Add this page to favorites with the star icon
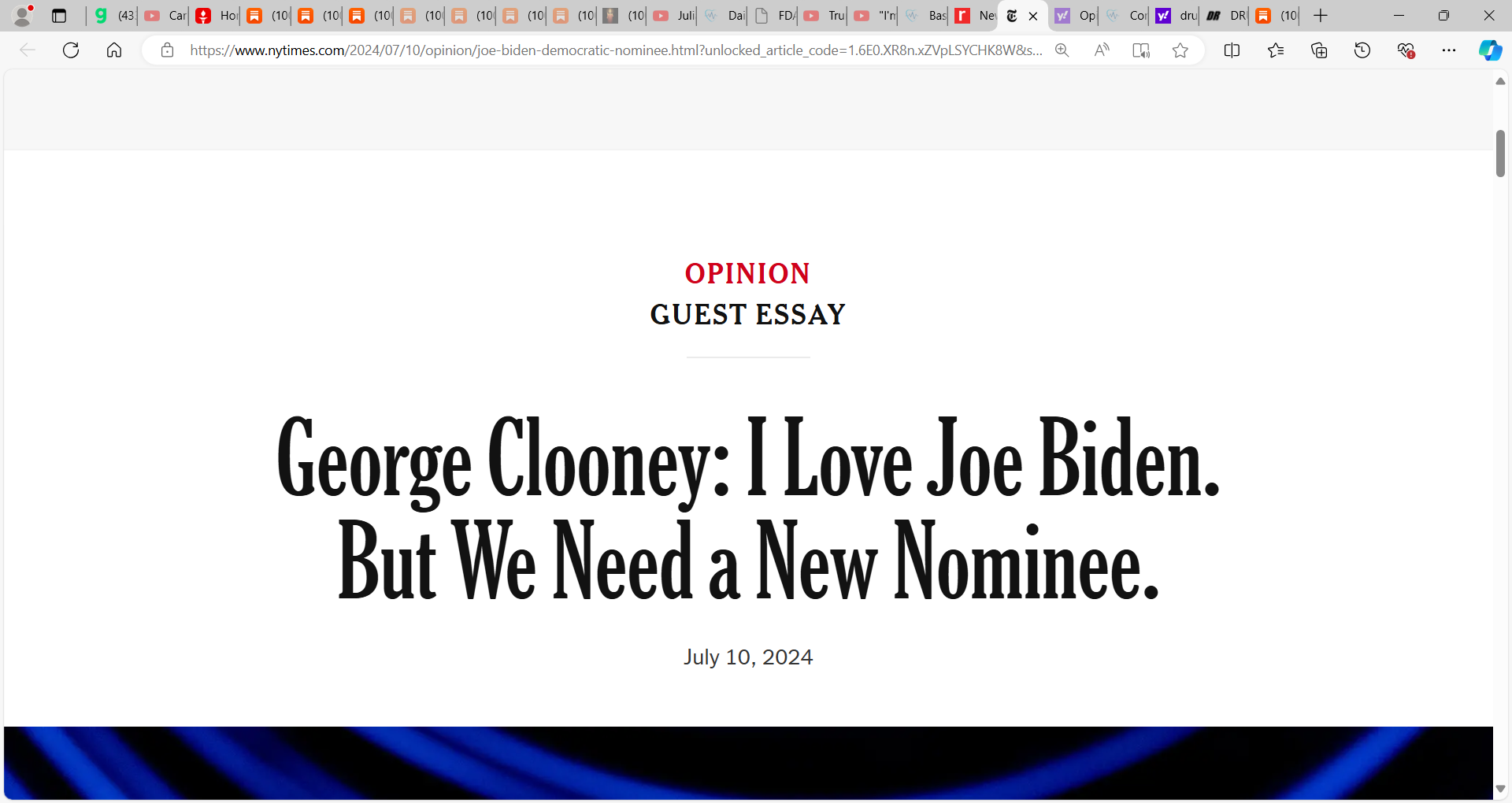 (1180, 50)
